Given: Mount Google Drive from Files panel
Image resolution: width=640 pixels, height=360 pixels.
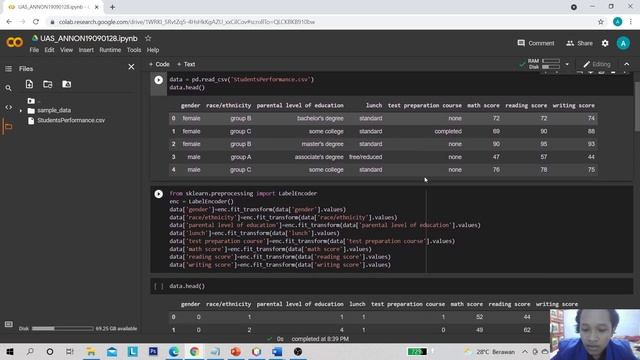Looking at the screenshot, I should click(x=67, y=84).
